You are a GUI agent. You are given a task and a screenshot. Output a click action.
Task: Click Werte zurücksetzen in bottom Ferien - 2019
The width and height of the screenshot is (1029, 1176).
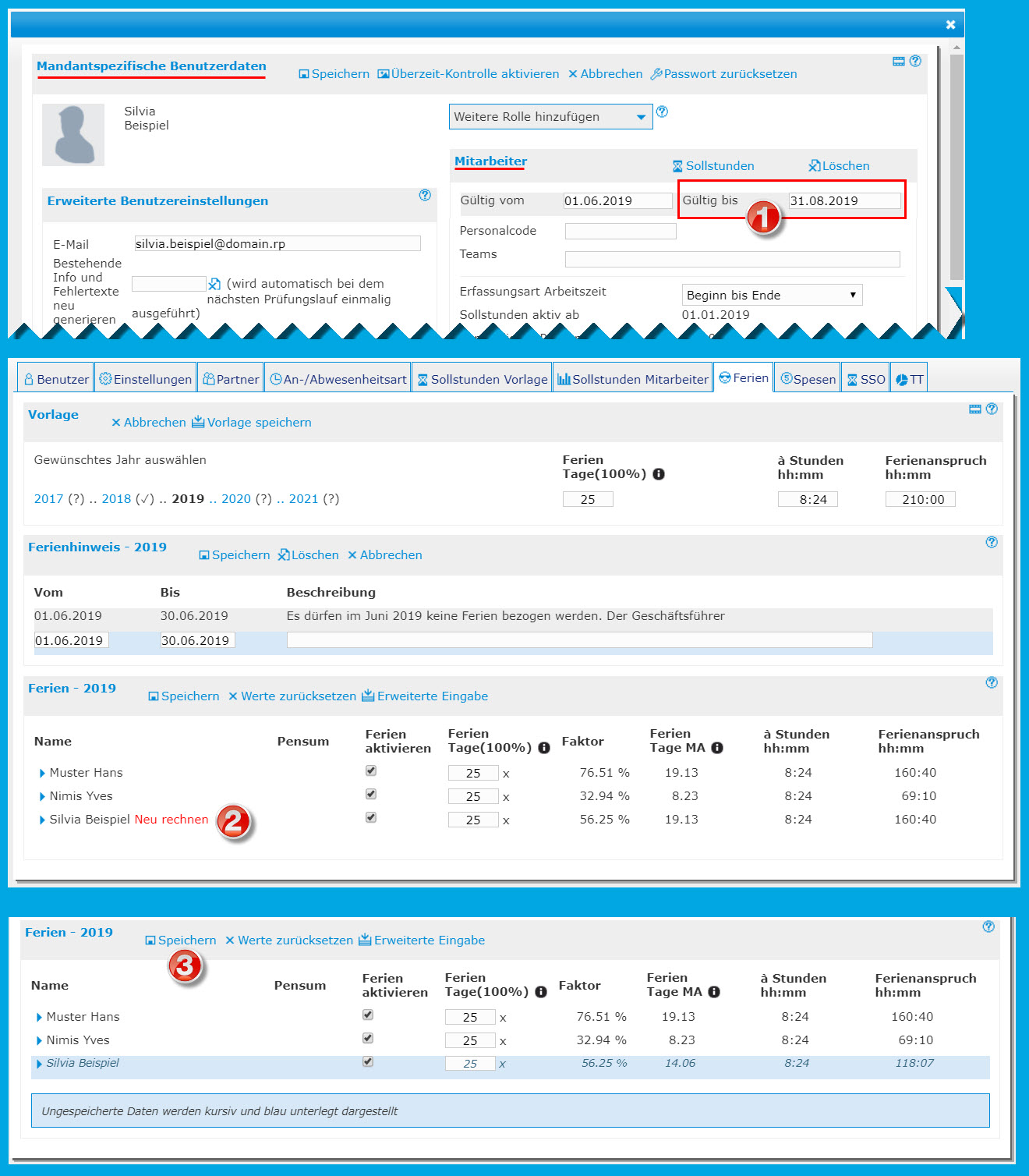click(289, 940)
